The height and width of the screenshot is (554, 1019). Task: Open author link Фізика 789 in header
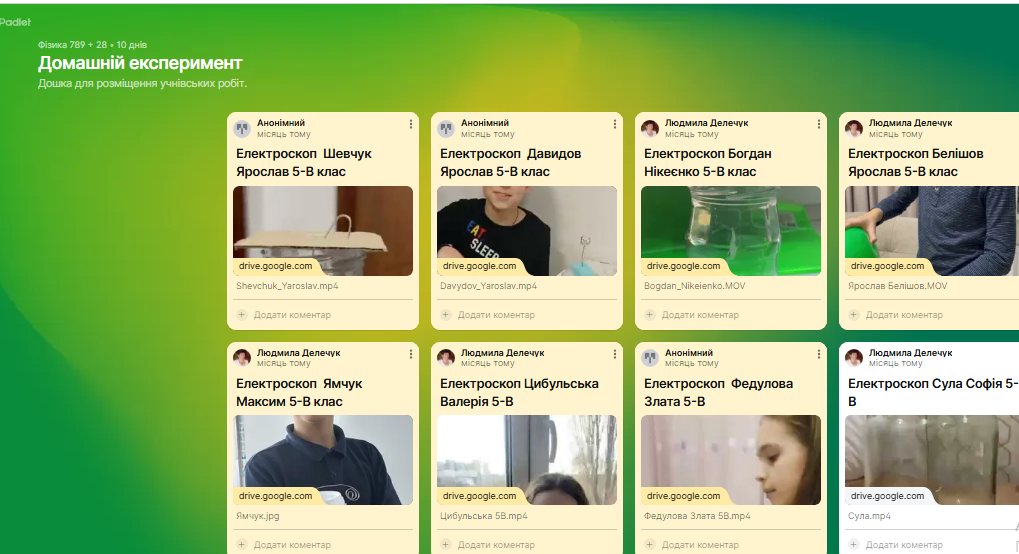62,45
